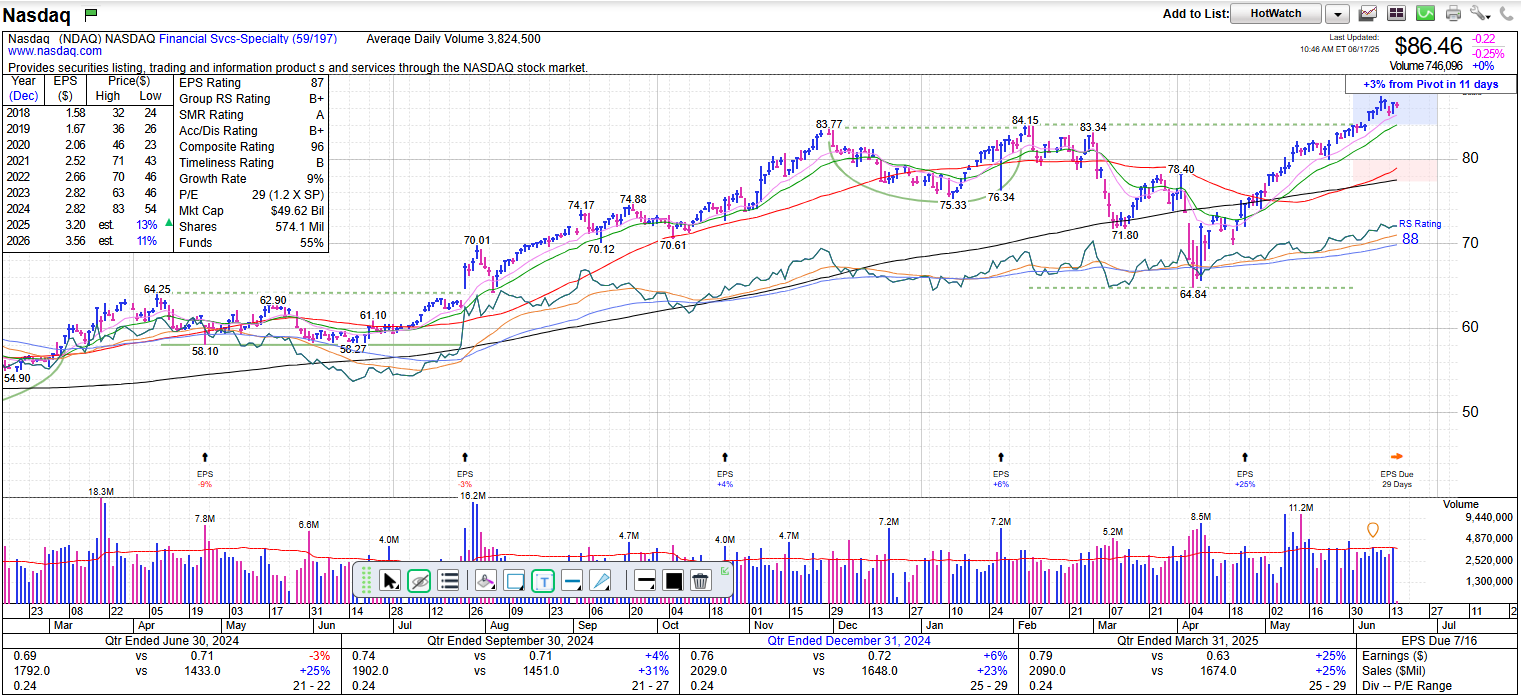Click the EPS +25% earnings marker
1521x696 pixels.
click(1245, 469)
